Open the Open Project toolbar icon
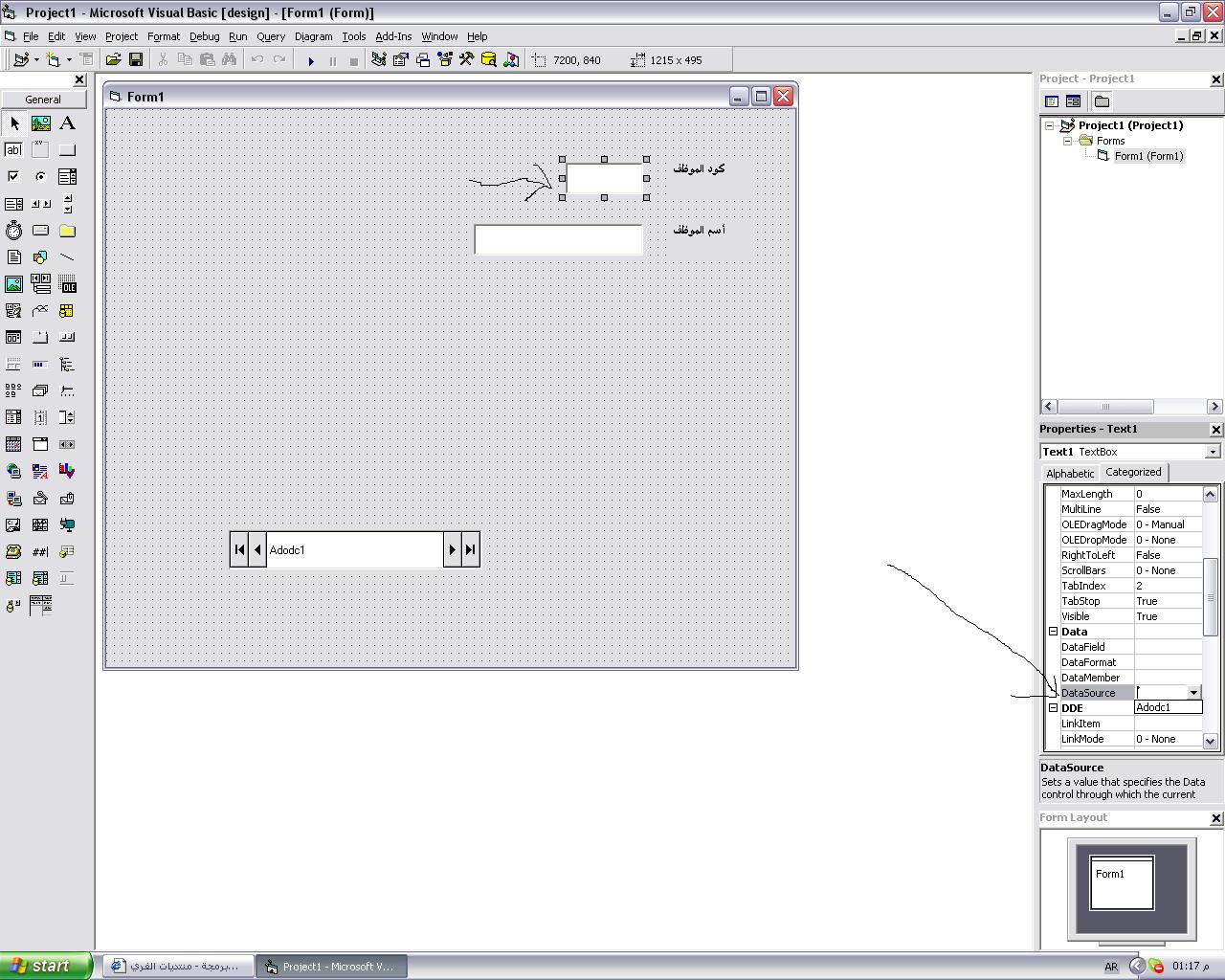 click(x=113, y=60)
